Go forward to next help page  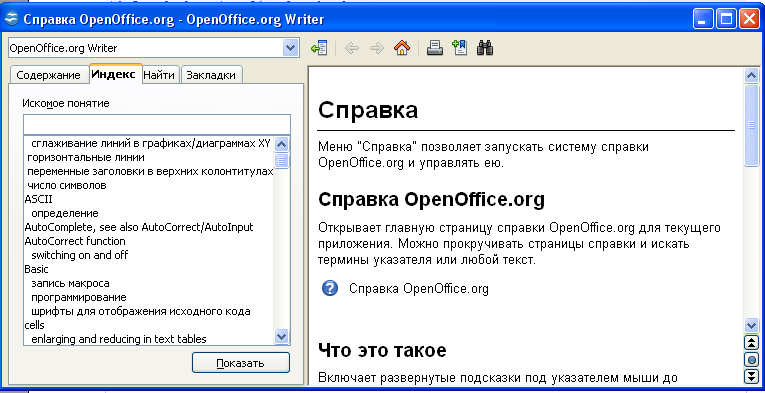(377, 48)
